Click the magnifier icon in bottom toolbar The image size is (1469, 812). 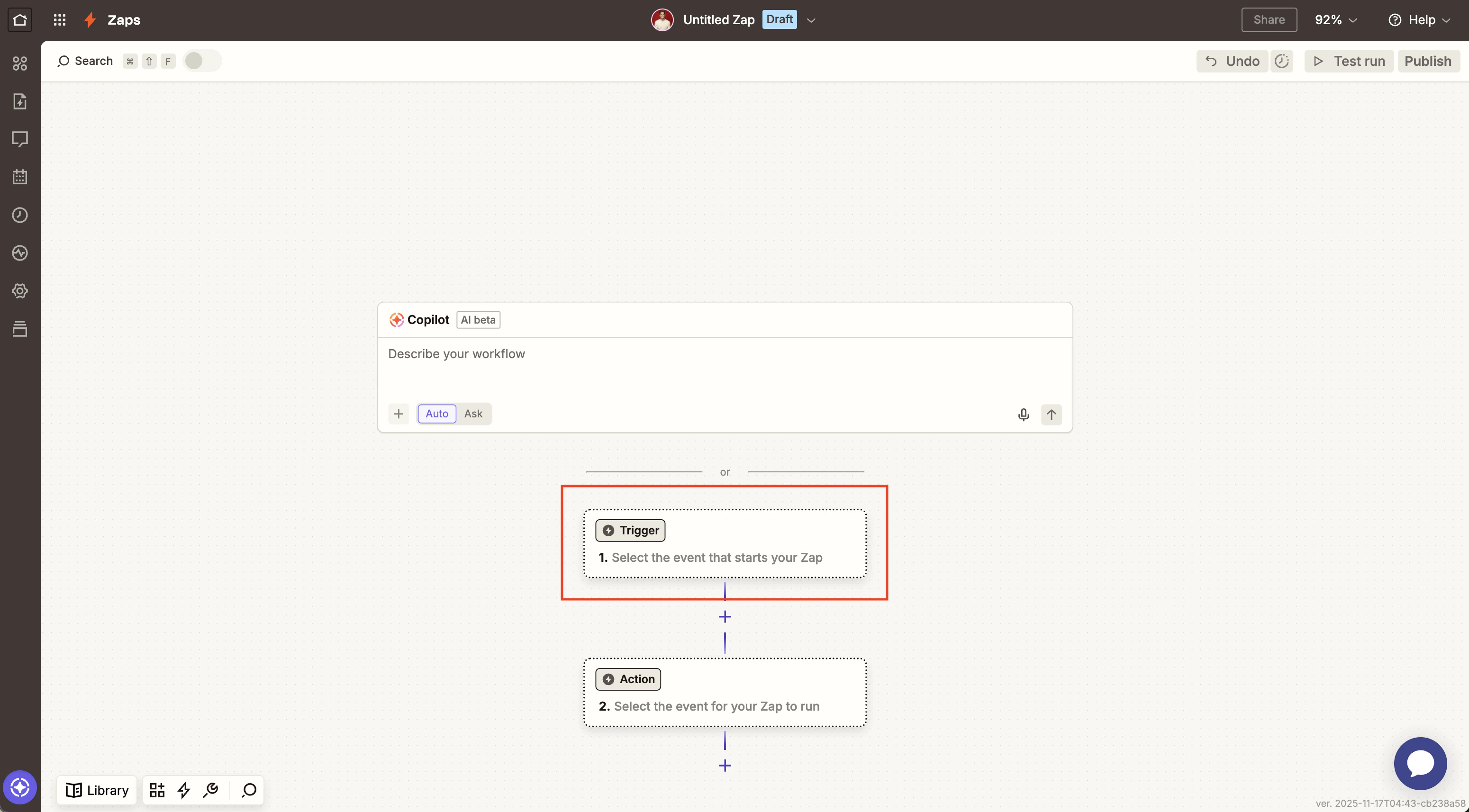coord(249,790)
